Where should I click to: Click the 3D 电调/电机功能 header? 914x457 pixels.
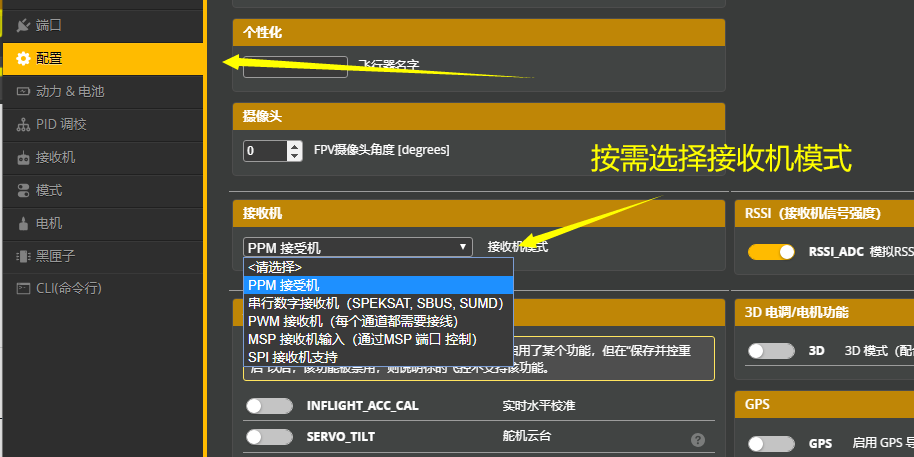point(824,312)
